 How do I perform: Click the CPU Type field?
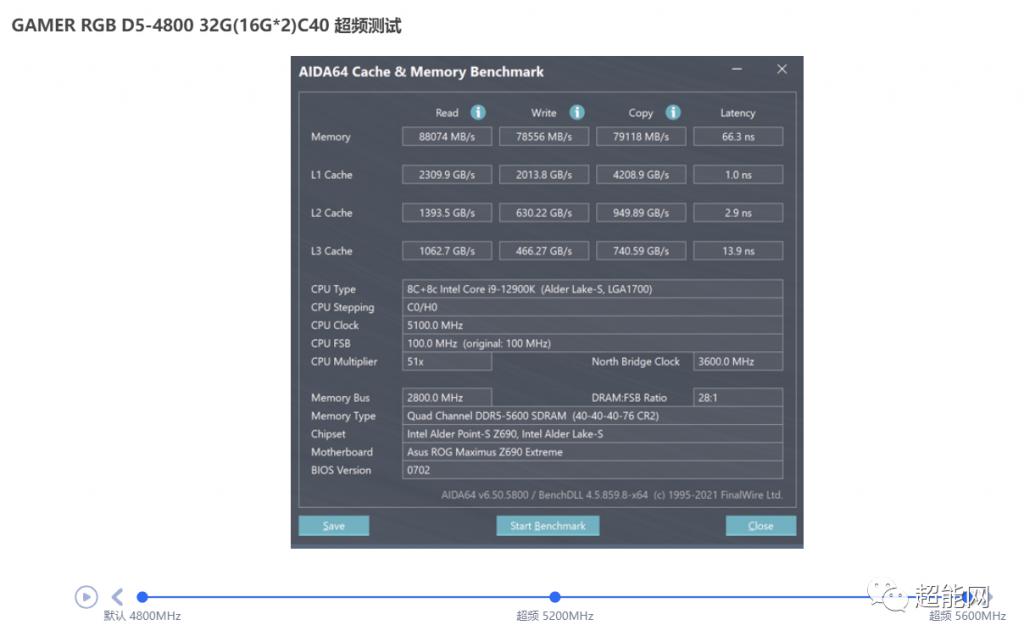[592, 289]
